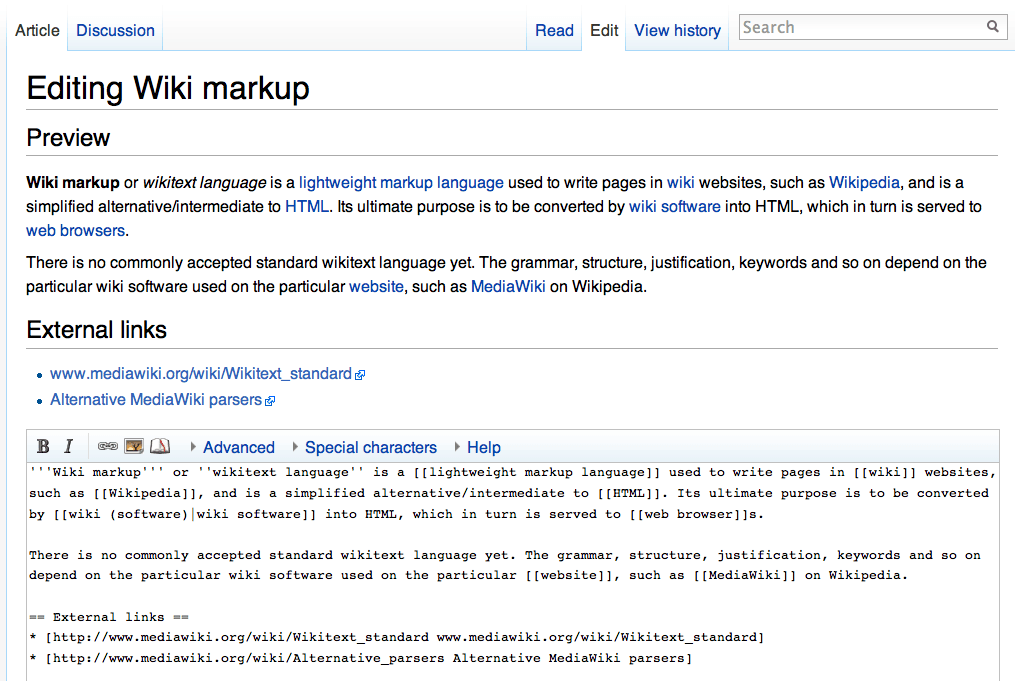Expand the Advanced toolbar section
This screenshot has width=1015, height=681.
pos(238,447)
